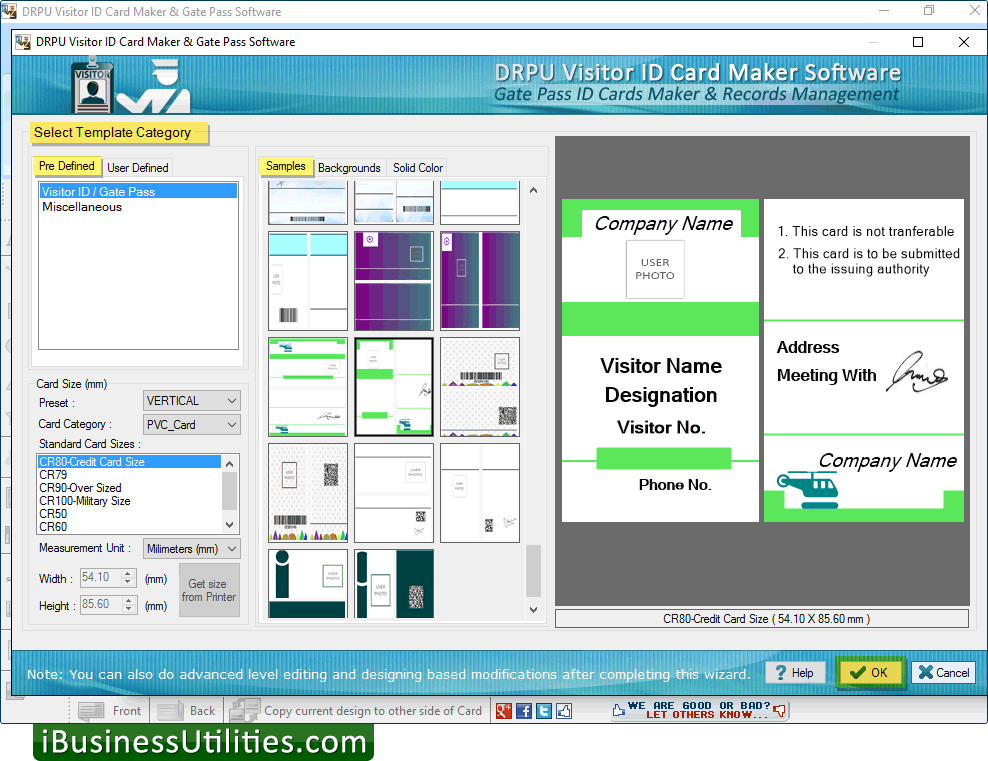Image resolution: width=988 pixels, height=761 pixels.
Task: Click the thumbs-up like icon
Action: (x=564, y=711)
